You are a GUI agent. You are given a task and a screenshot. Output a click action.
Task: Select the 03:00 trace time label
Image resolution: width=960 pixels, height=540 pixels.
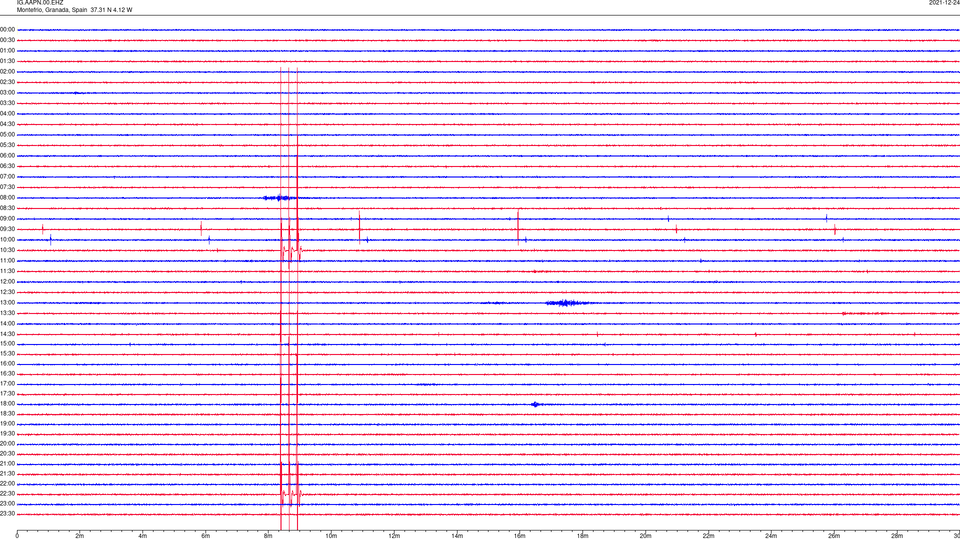tap(8, 92)
